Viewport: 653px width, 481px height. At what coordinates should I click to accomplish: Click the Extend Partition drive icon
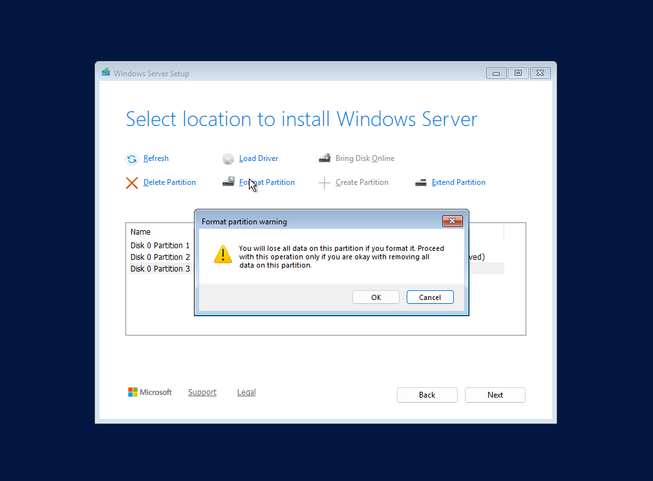click(x=421, y=182)
